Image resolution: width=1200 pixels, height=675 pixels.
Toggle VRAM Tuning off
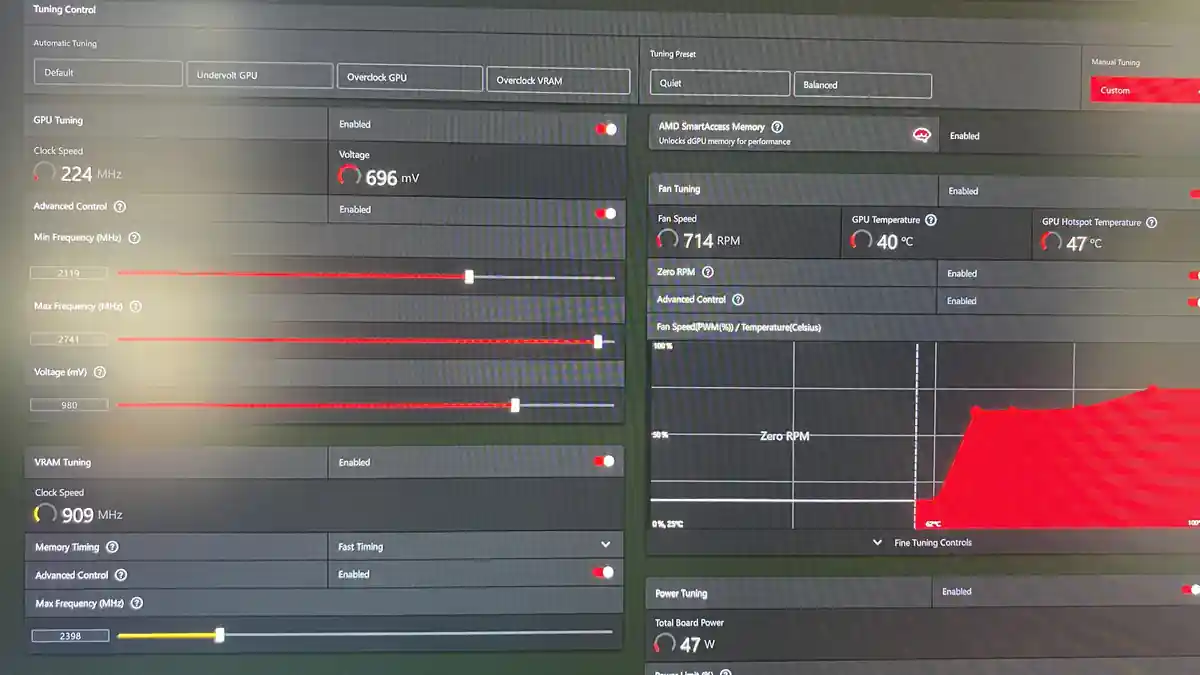(604, 461)
